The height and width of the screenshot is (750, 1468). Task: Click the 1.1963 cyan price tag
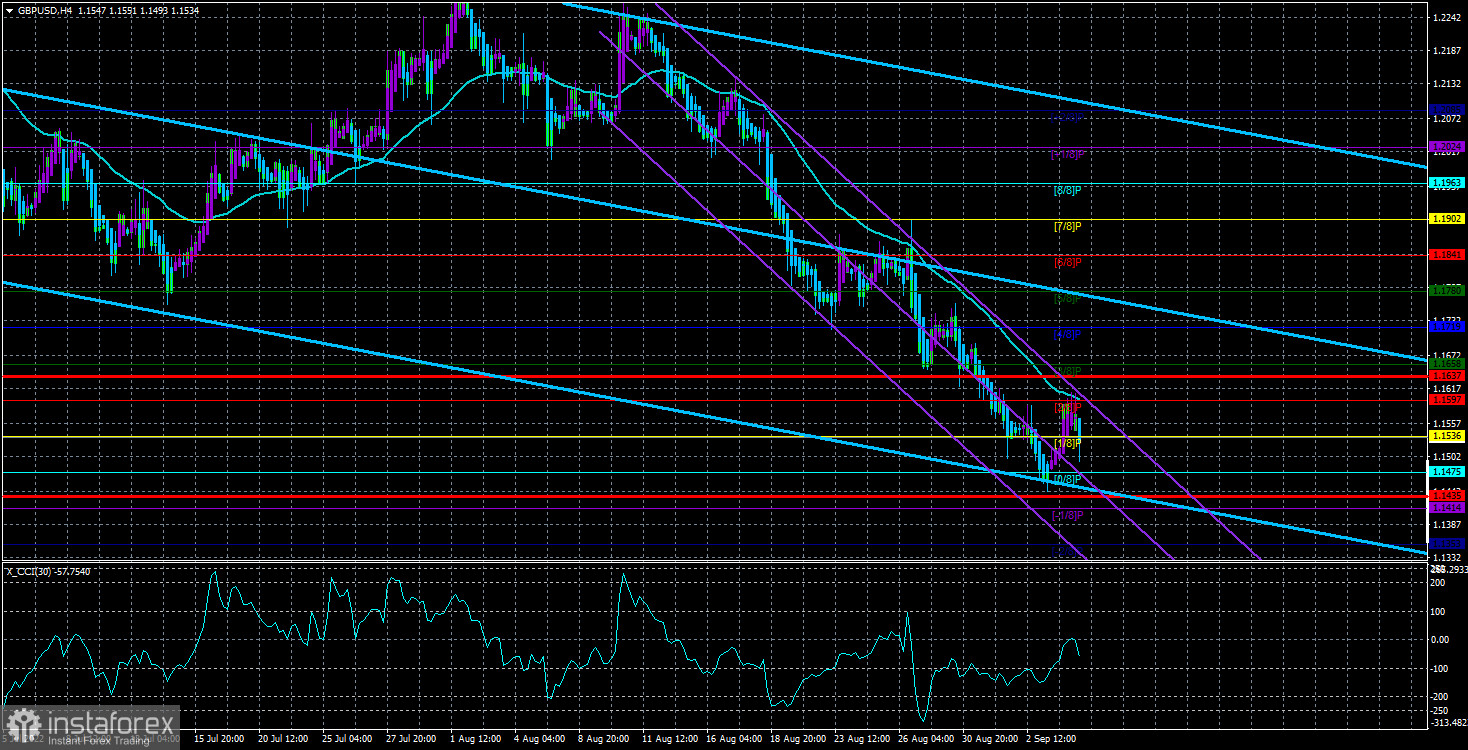pos(1447,183)
